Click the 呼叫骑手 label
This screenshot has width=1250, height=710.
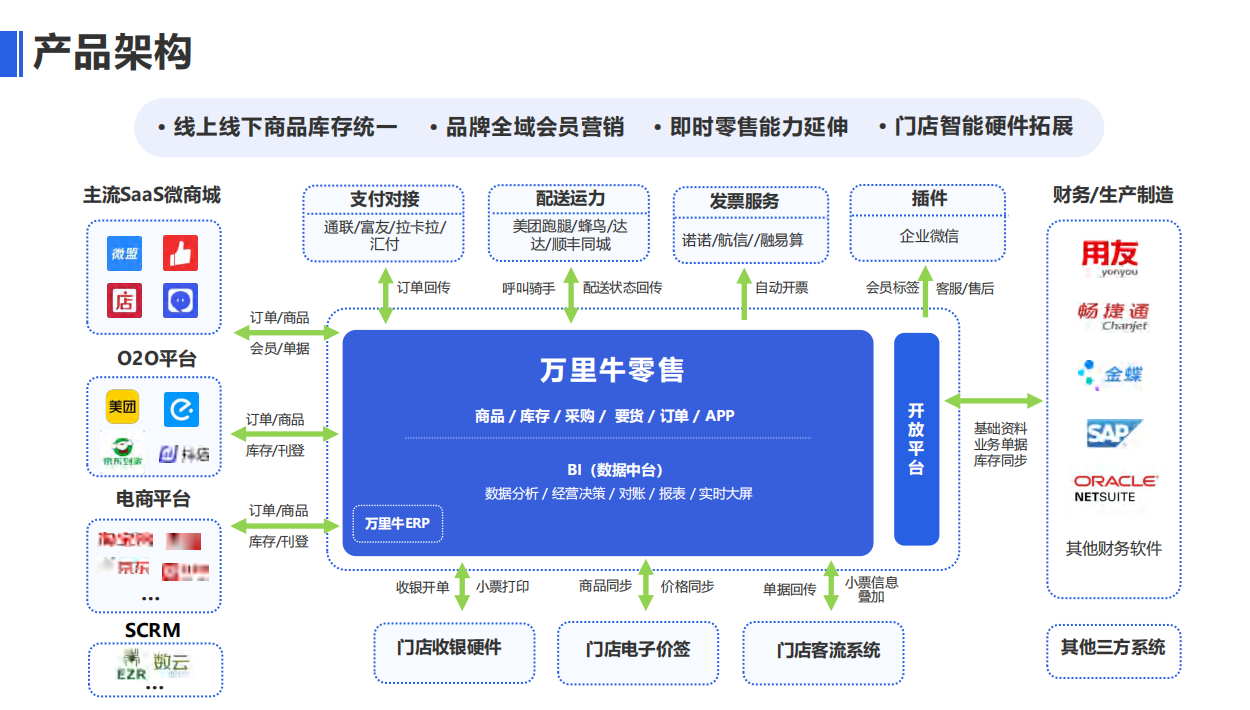click(528, 288)
